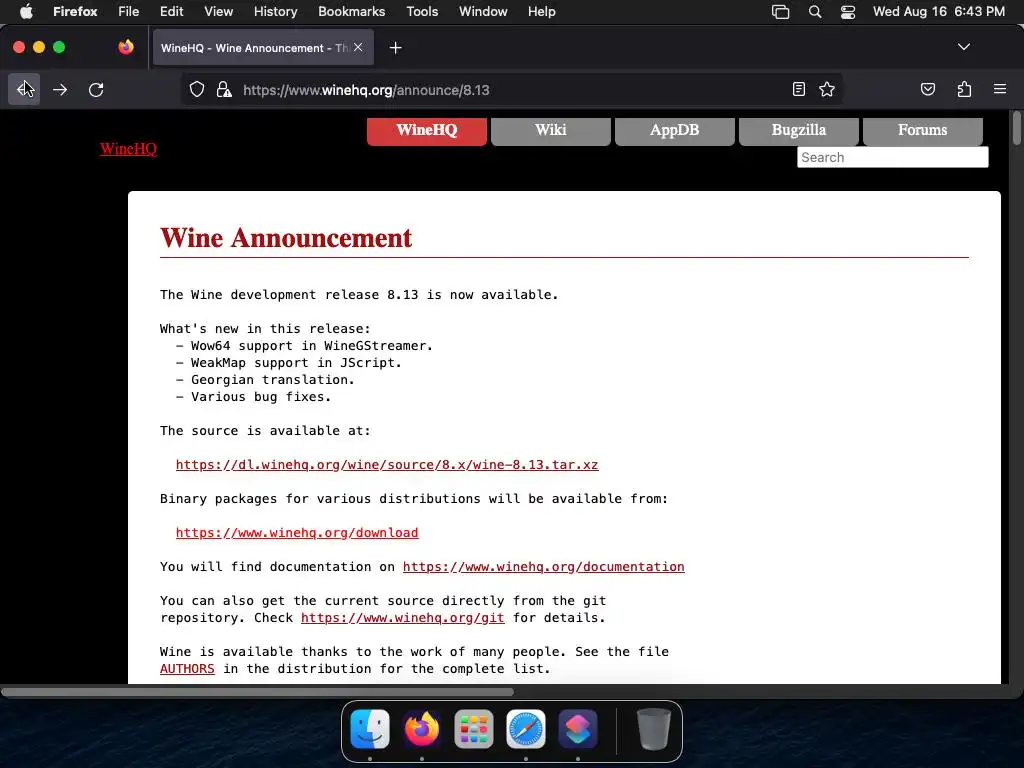Image resolution: width=1024 pixels, height=768 pixels.
Task: Open the File menu
Action: (129, 11)
